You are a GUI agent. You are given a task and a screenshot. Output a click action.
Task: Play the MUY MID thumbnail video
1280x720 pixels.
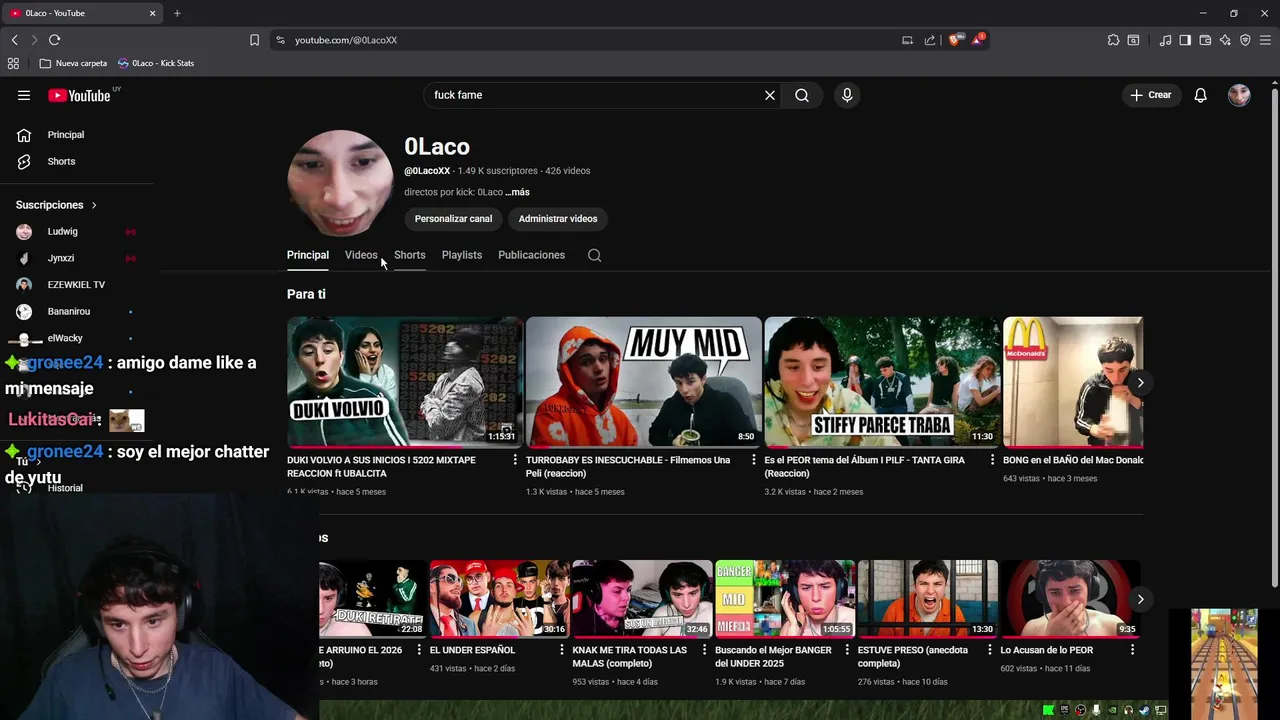click(x=643, y=382)
